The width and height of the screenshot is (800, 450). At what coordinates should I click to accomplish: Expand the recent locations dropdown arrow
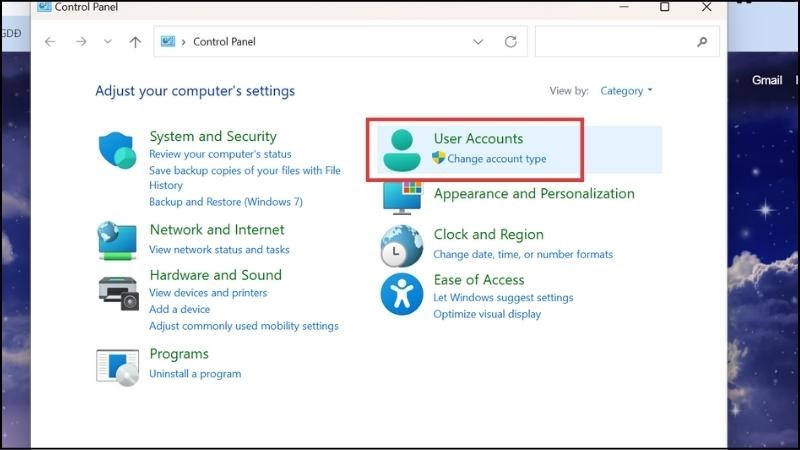pos(108,41)
